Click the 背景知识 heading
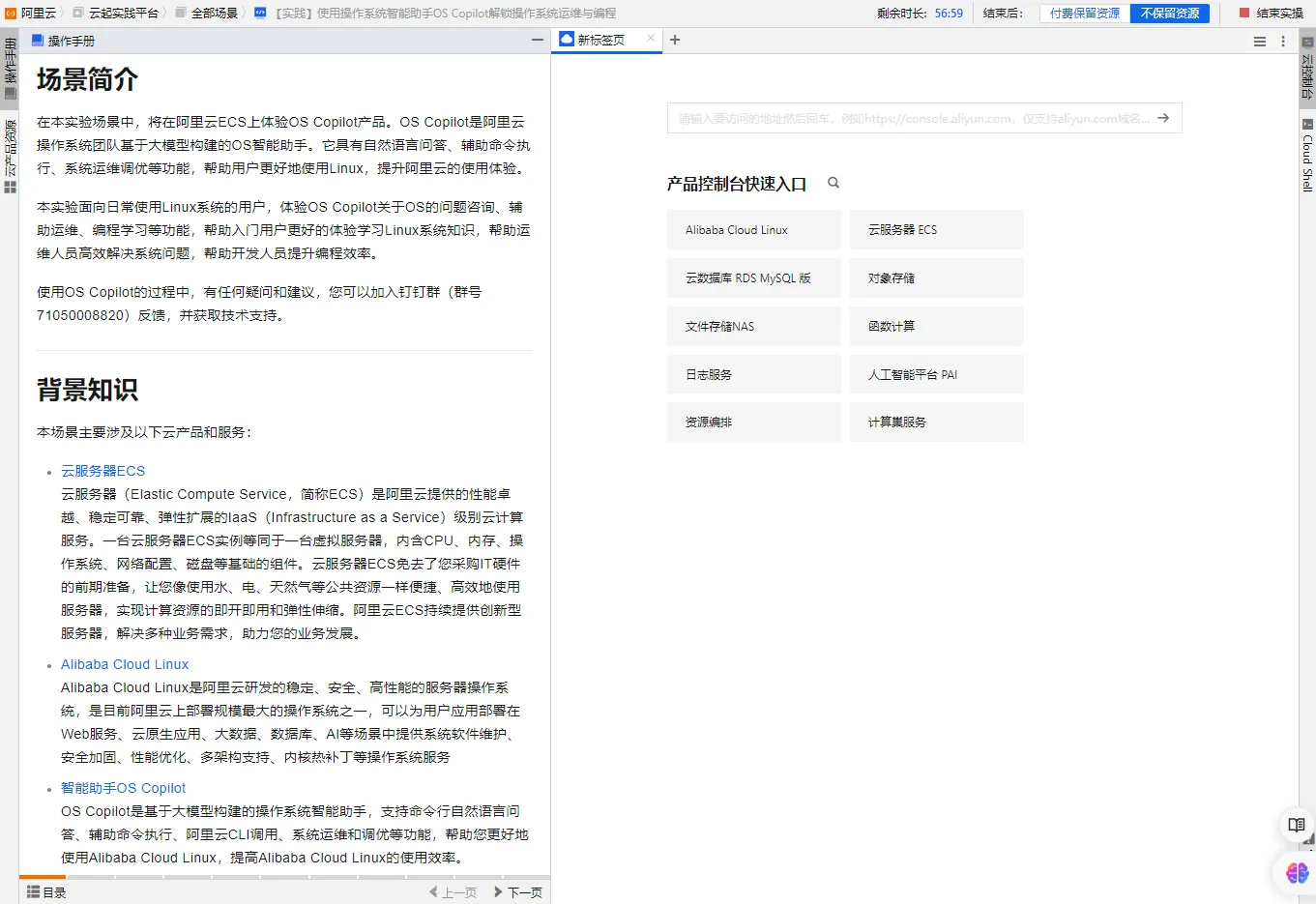Image resolution: width=1316 pixels, height=904 pixels. pos(87,390)
